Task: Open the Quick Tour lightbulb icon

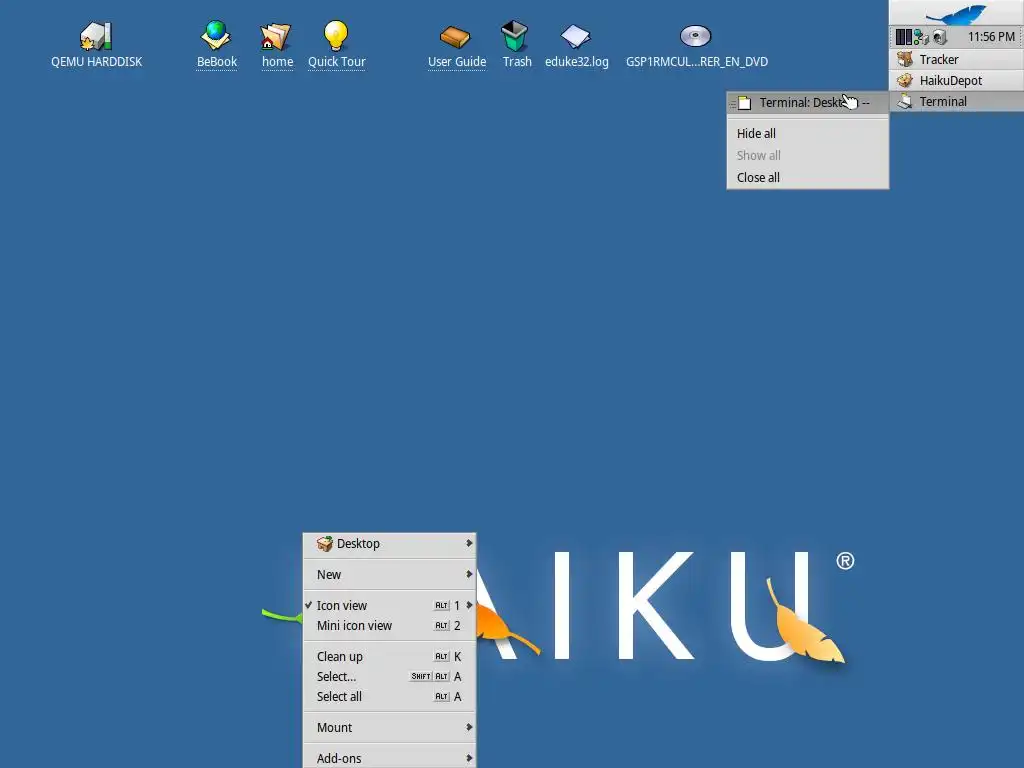Action: (x=336, y=36)
